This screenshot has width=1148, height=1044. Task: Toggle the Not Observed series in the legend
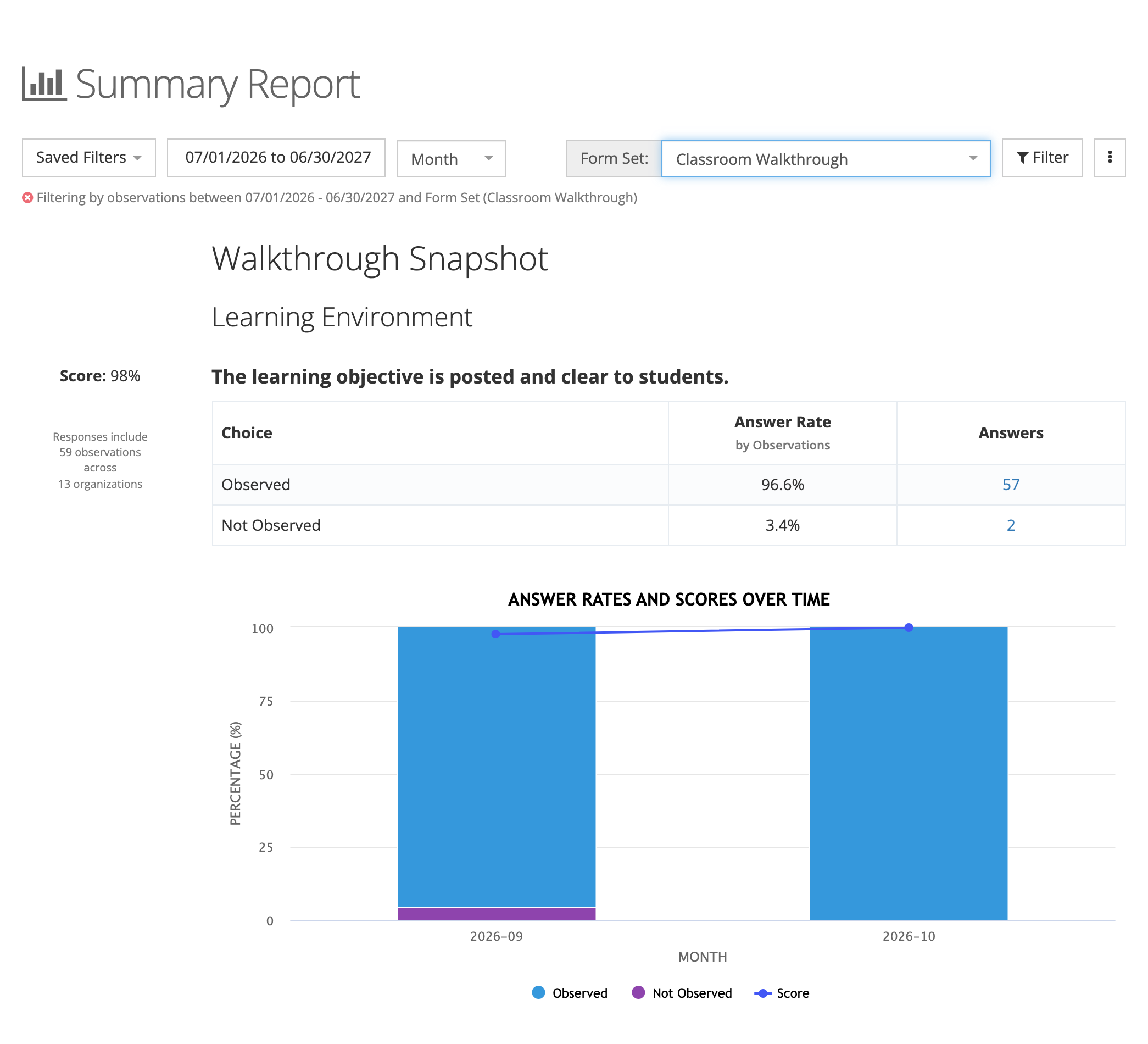tap(682, 993)
